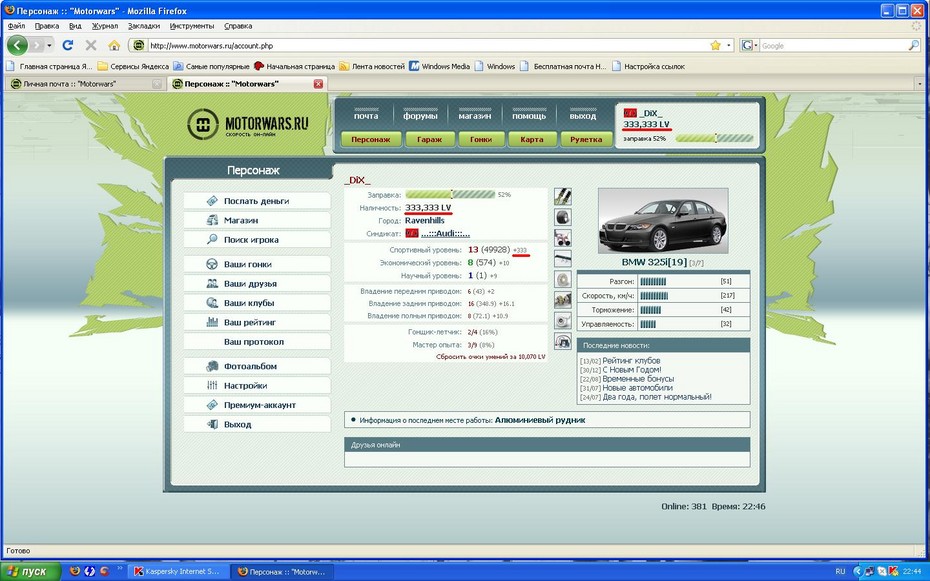Open the Инструменты menu
This screenshot has height=581, width=930.
point(192,26)
